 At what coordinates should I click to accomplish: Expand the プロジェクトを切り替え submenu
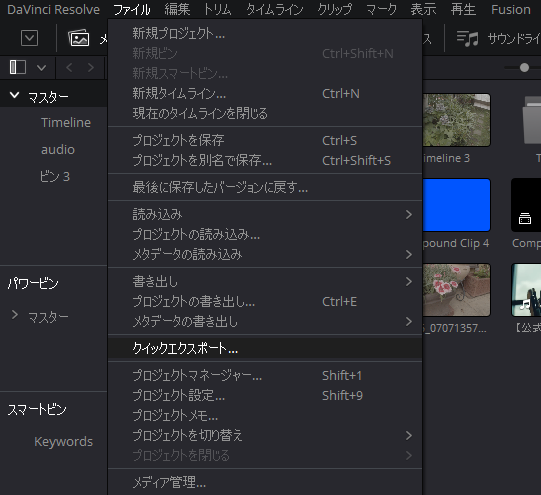click(x=265, y=436)
